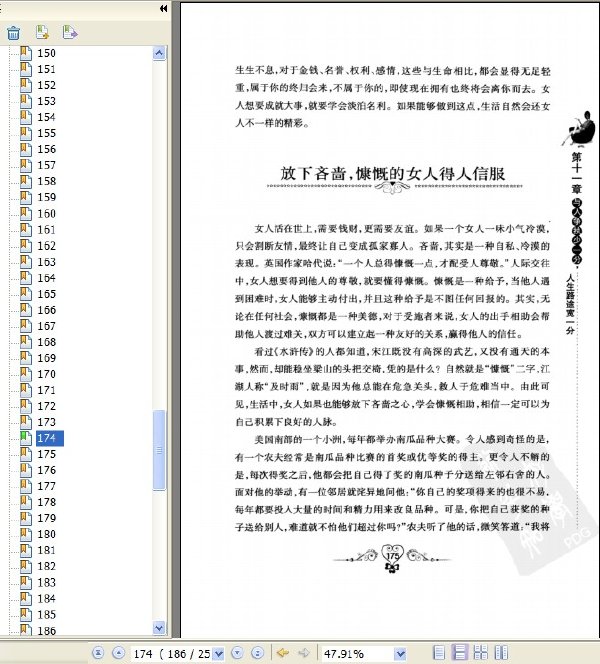The width and height of the screenshot is (600, 664).
Task: Click the bookmarks scrollbar thumb
Action: [x=159, y=450]
